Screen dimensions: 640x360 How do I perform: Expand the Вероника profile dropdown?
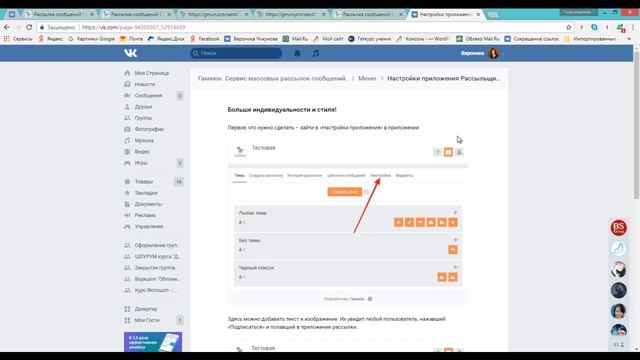(x=483, y=53)
